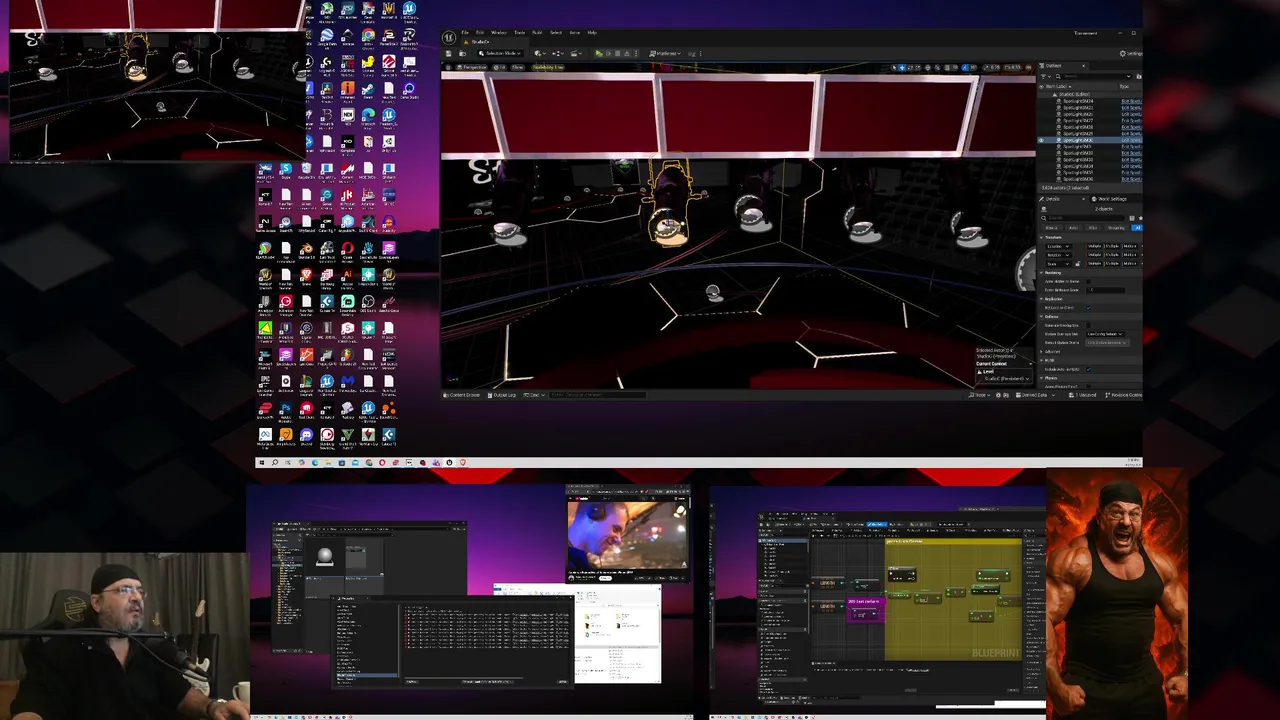Image resolution: width=1280 pixels, height=720 pixels.
Task: Open the Output Log
Action: click(x=504, y=395)
